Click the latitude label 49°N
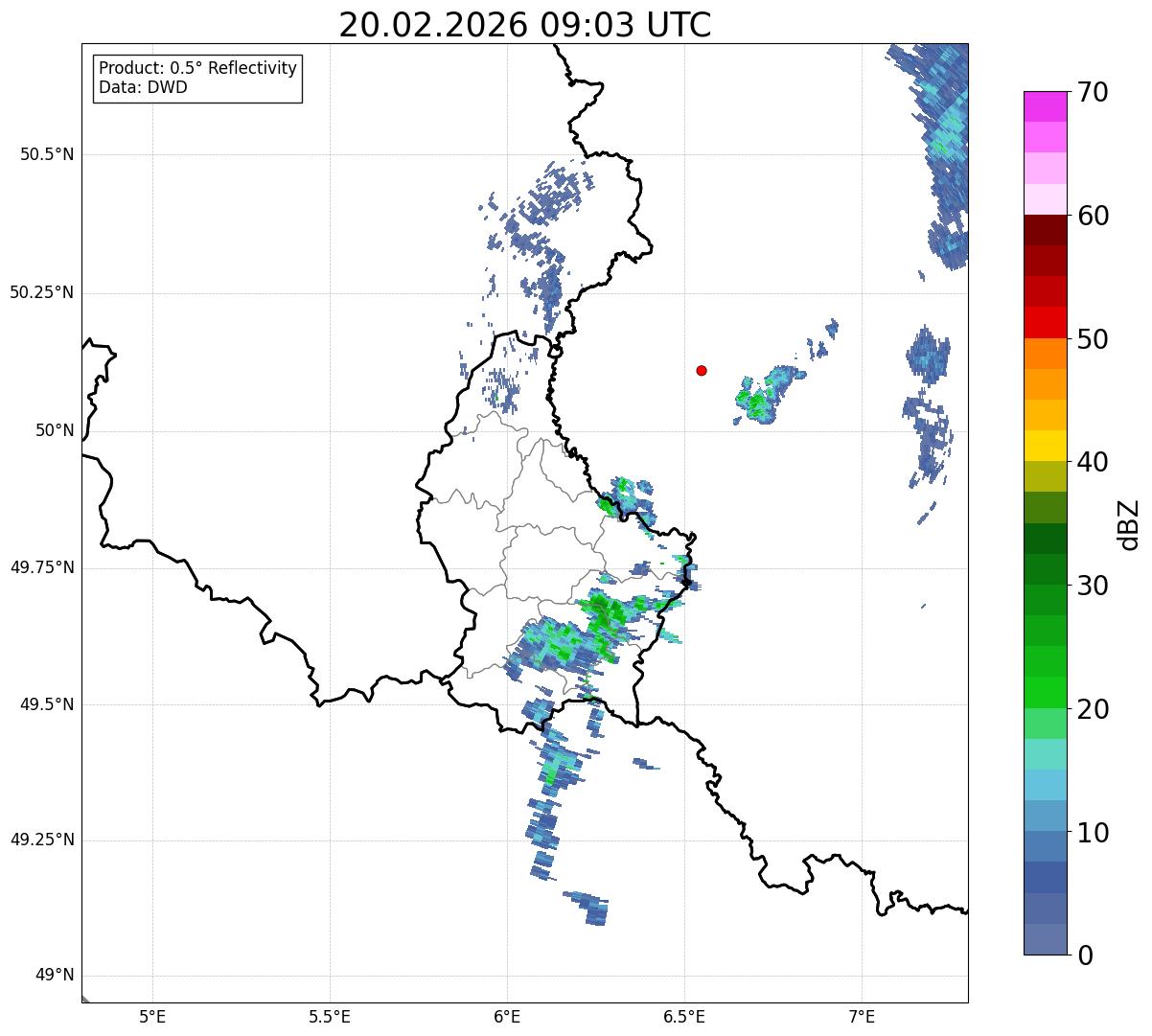 point(54,976)
